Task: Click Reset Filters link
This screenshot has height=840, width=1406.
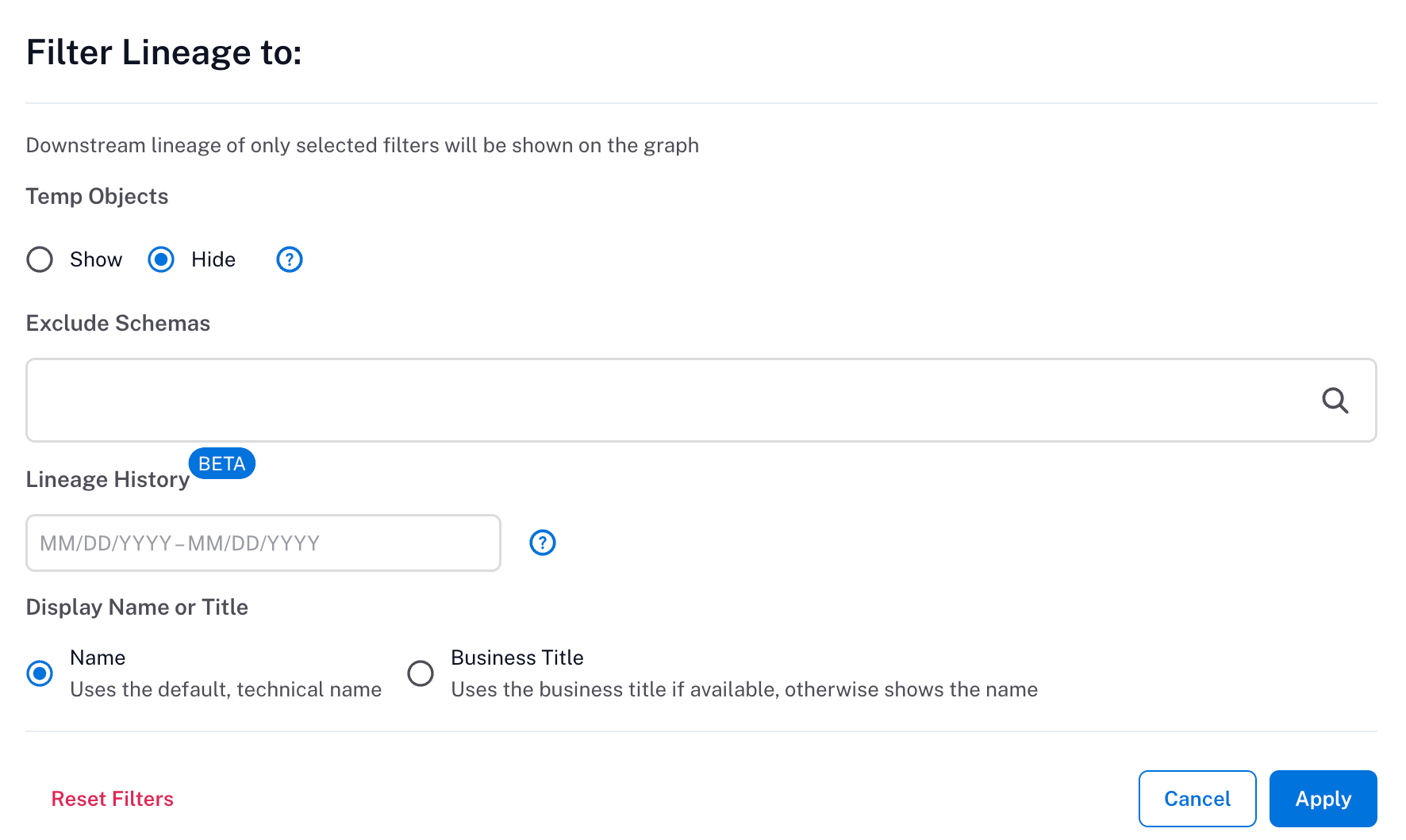Action: pos(113,799)
